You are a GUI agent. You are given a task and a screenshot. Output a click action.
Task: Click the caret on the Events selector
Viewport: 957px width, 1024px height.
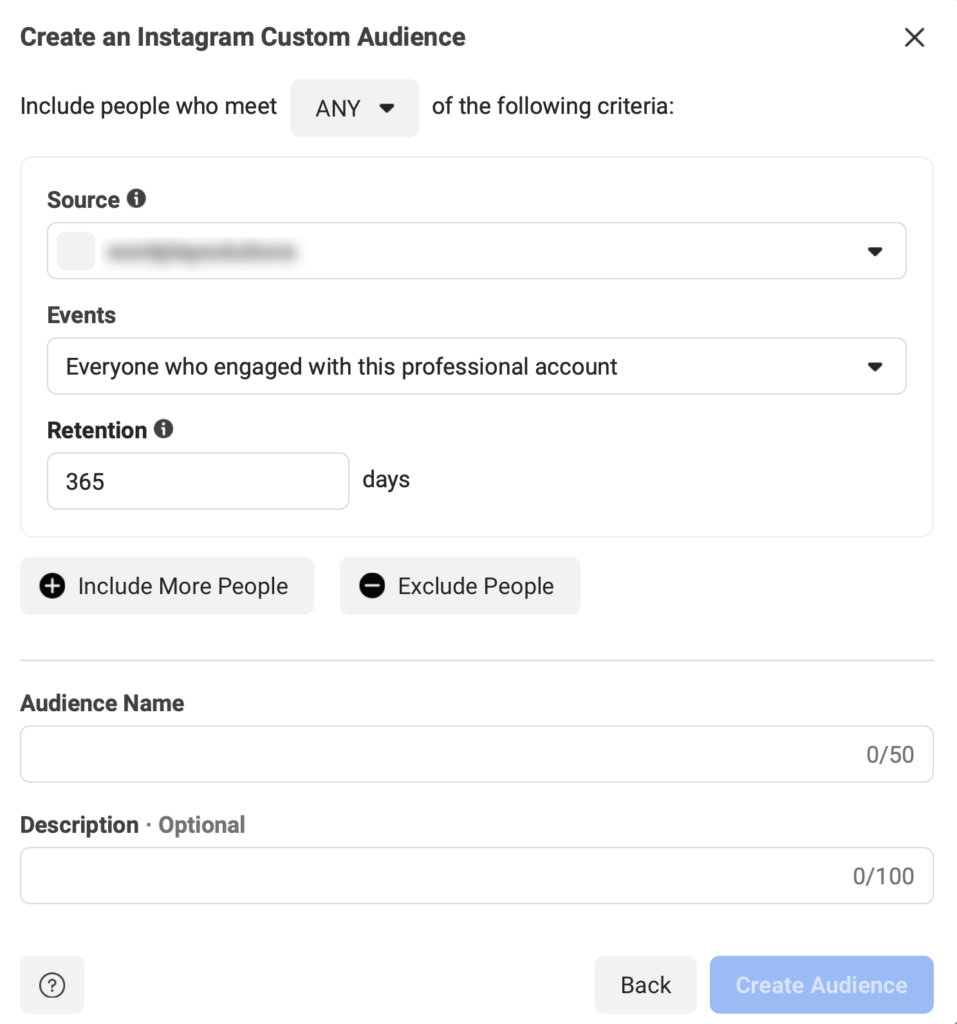[x=876, y=366]
